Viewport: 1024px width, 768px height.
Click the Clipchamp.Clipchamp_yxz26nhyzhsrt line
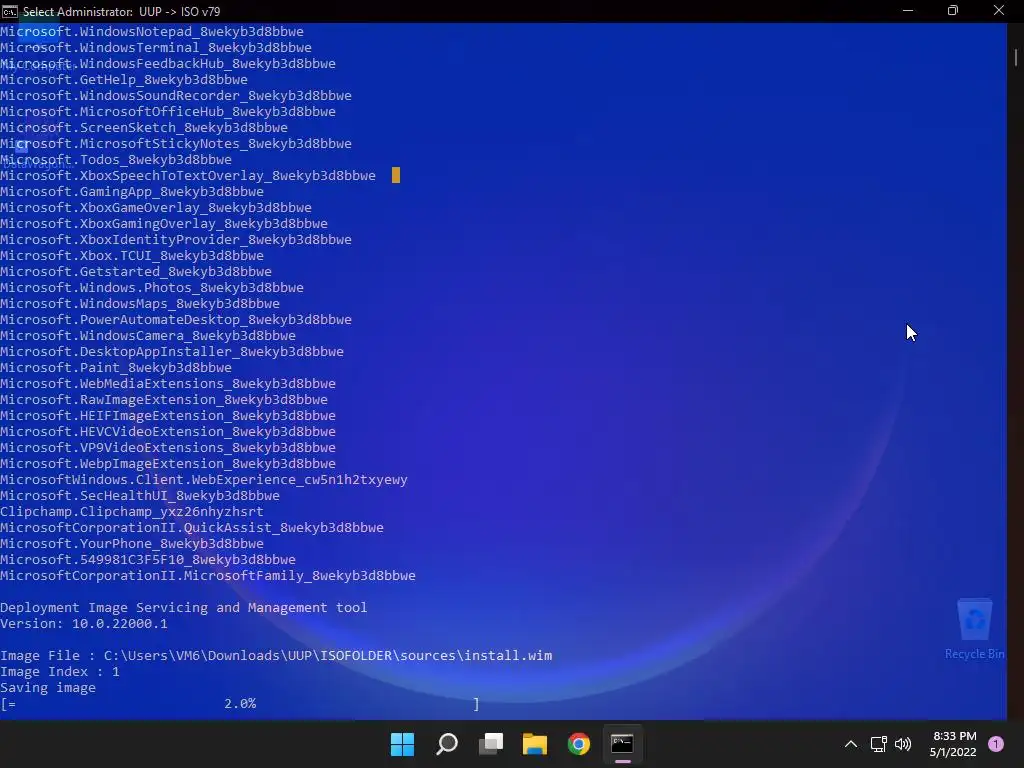click(x=132, y=511)
